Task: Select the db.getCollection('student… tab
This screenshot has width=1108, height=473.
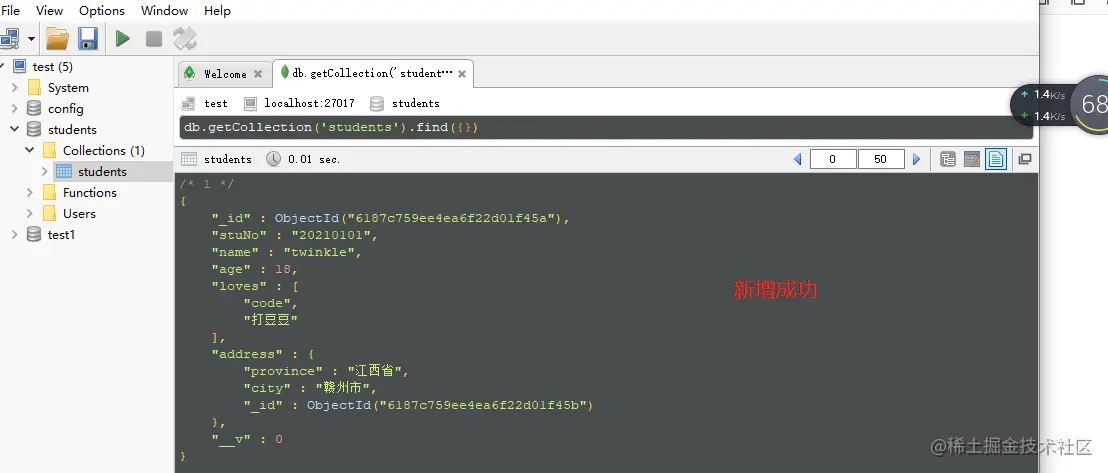Action: 372,73
